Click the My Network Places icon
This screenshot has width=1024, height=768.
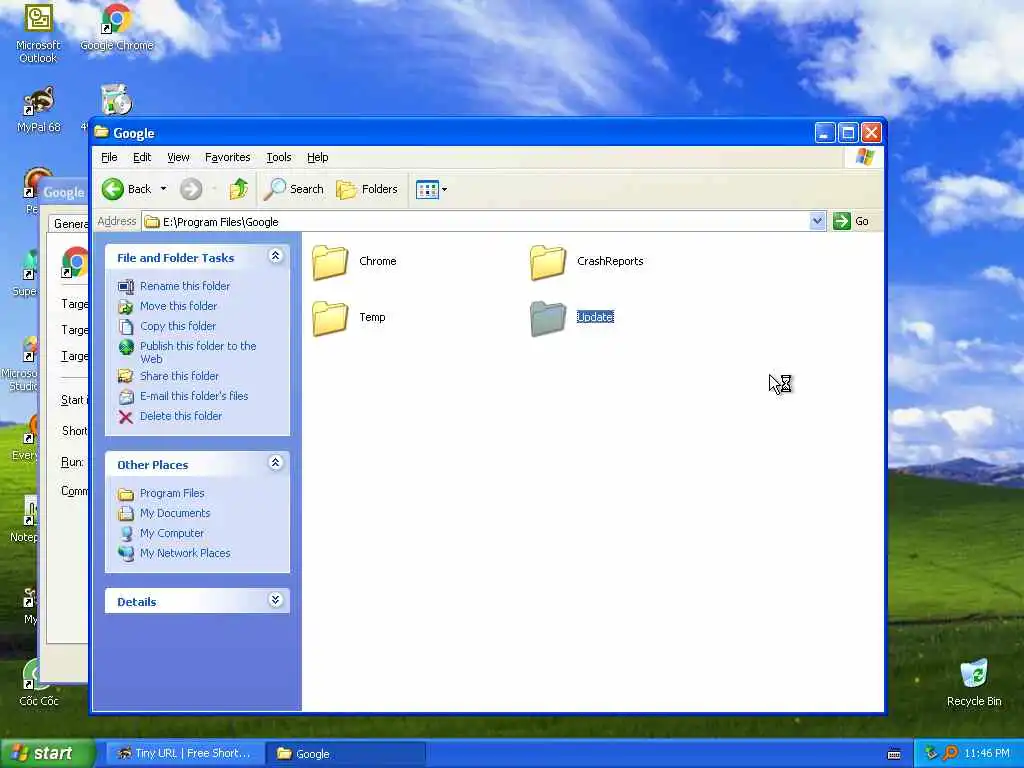126,553
